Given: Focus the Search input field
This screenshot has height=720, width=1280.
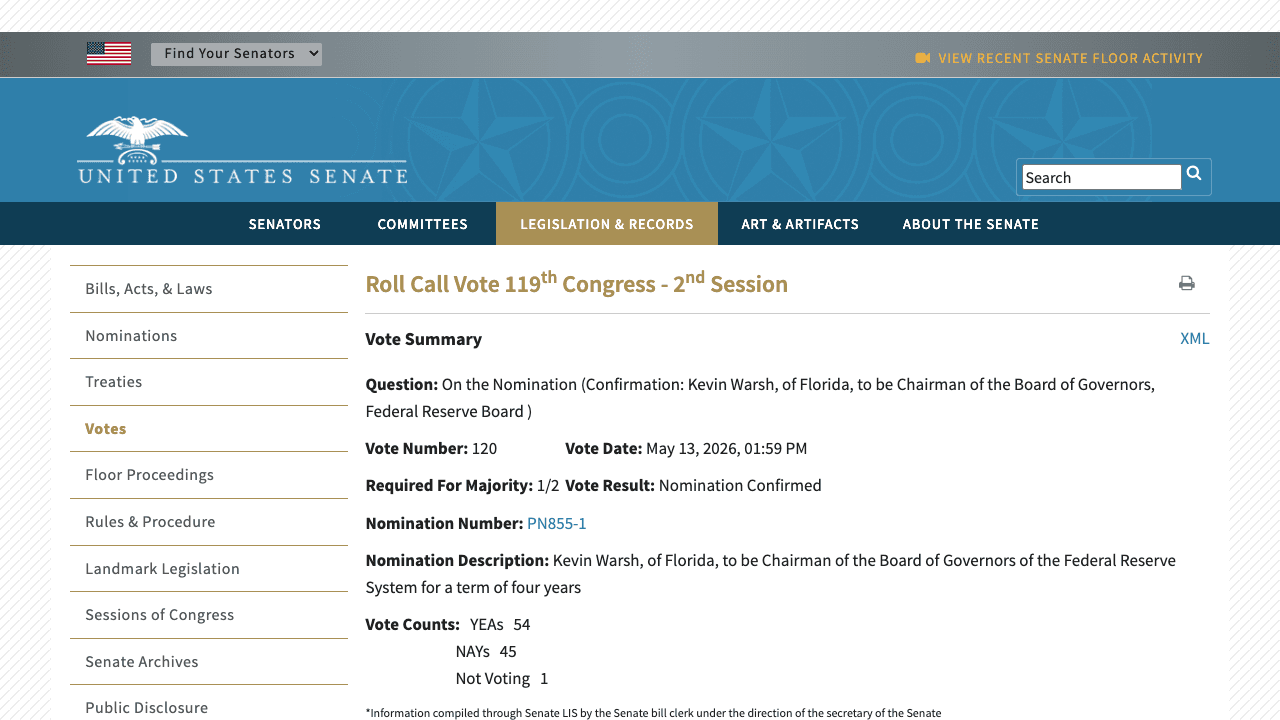Looking at the screenshot, I should [1101, 177].
